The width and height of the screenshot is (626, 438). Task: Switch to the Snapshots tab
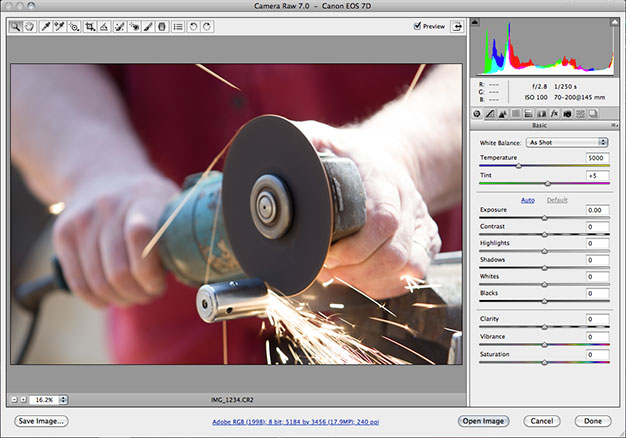[593, 114]
